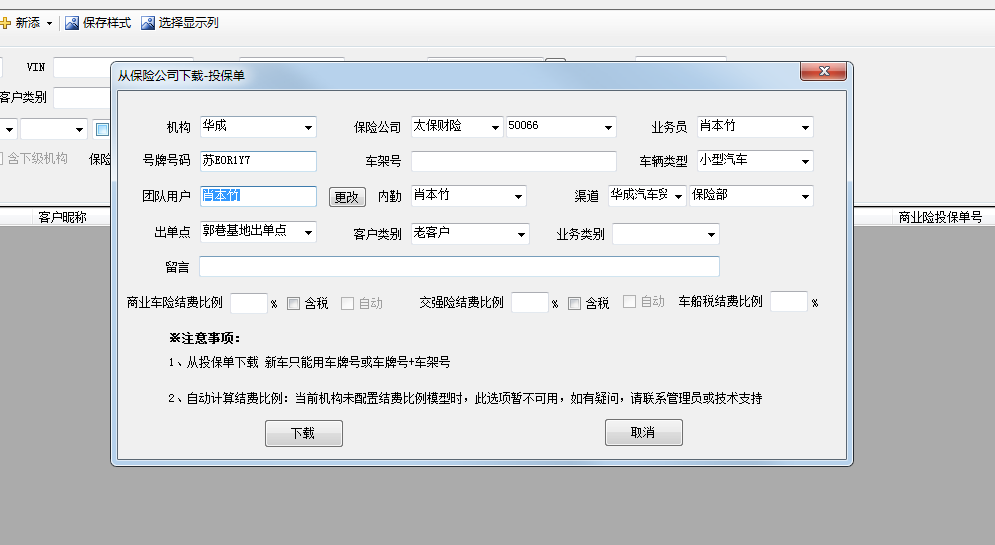Click 客户昵称 column header in background table
This screenshot has width=995, height=545.
coord(62,217)
